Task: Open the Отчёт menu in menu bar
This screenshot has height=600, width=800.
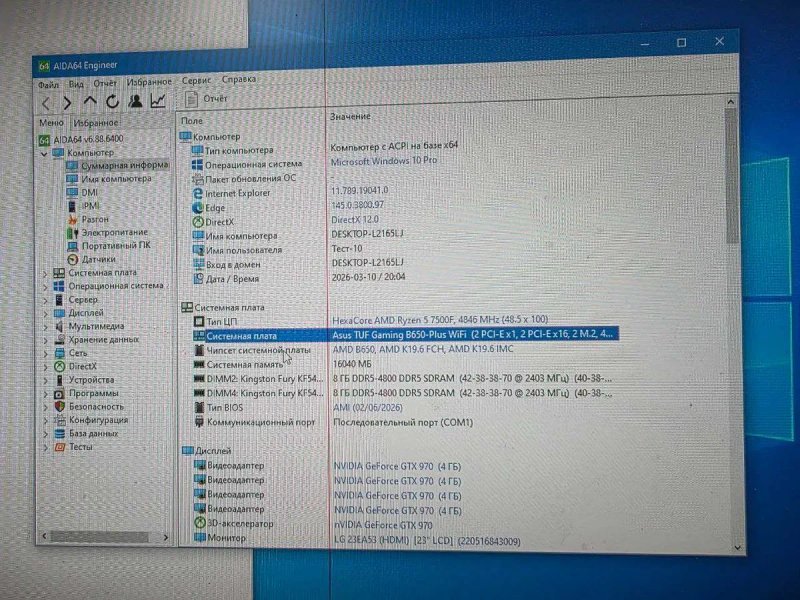Action: click(x=105, y=83)
